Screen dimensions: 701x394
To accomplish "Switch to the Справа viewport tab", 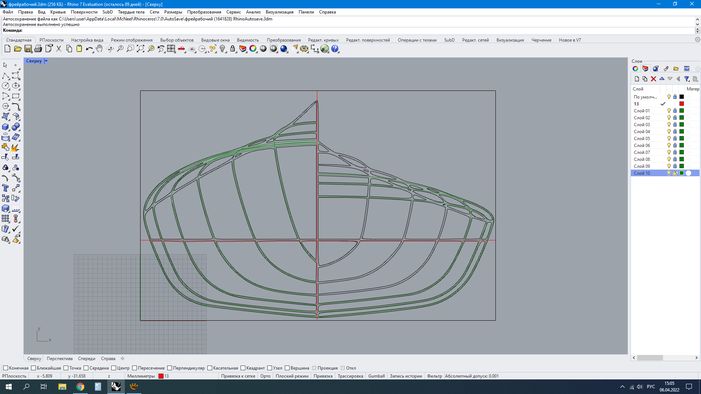I will point(108,359).
